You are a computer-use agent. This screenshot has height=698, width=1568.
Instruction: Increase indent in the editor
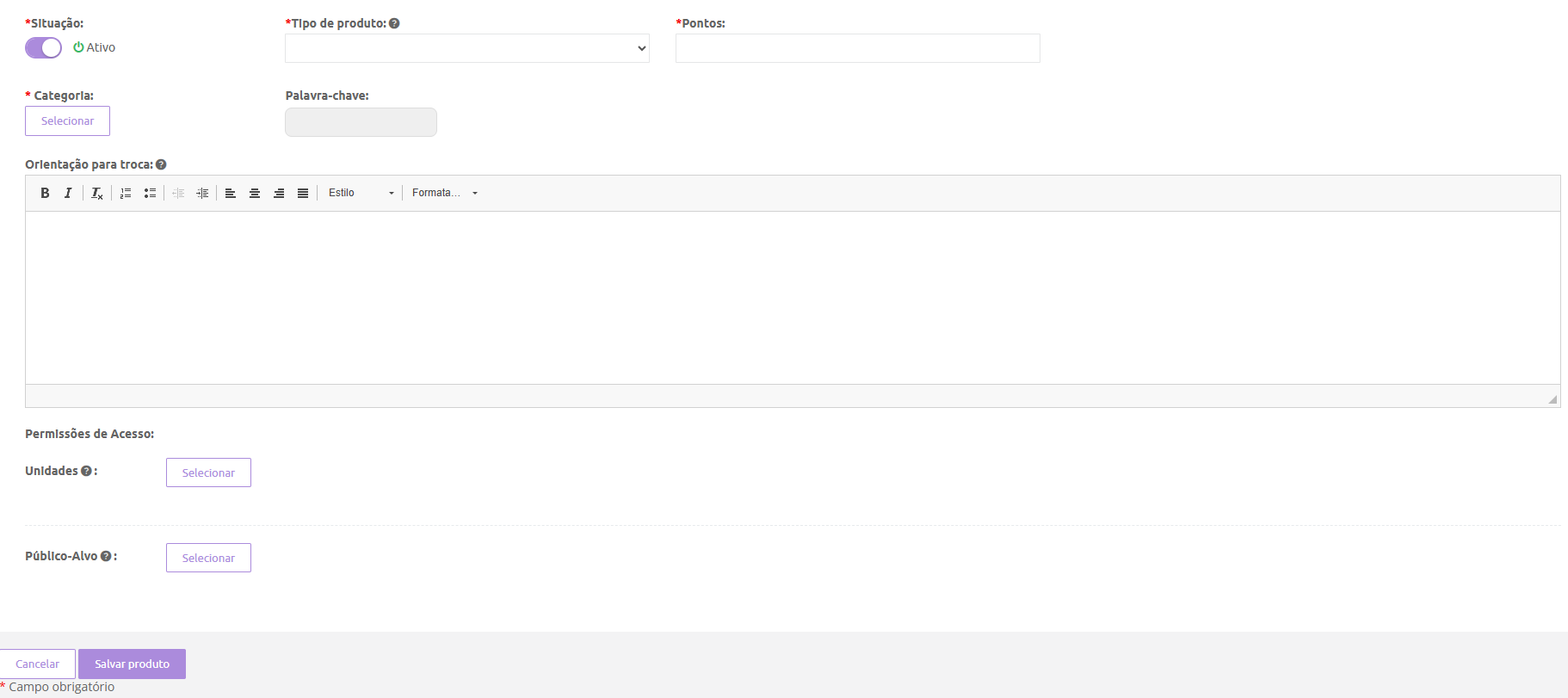(x=202, y=193)
